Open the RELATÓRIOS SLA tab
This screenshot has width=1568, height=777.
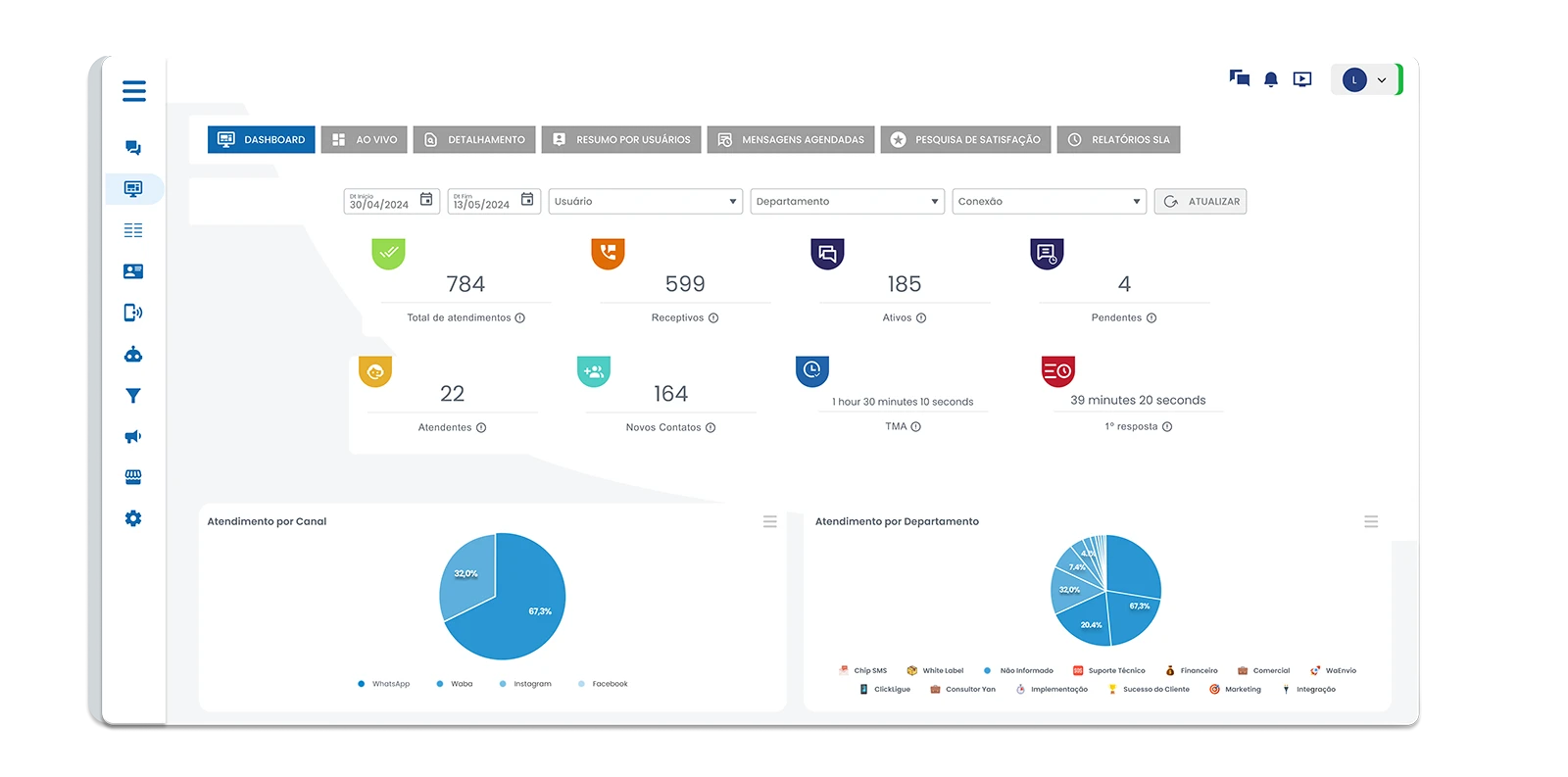pos(1118,140)
